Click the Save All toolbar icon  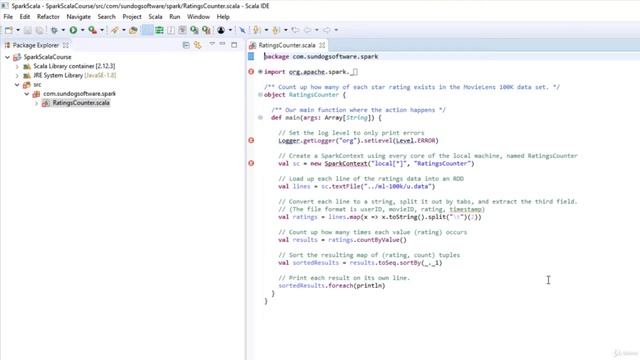click(40, 30)
